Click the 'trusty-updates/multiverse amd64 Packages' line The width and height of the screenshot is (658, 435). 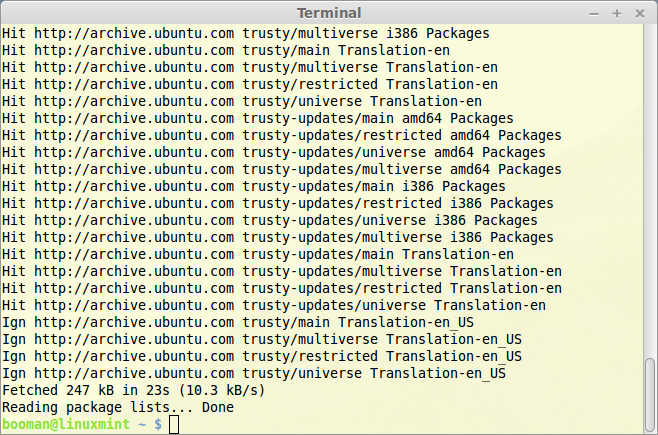pos(282,169)
